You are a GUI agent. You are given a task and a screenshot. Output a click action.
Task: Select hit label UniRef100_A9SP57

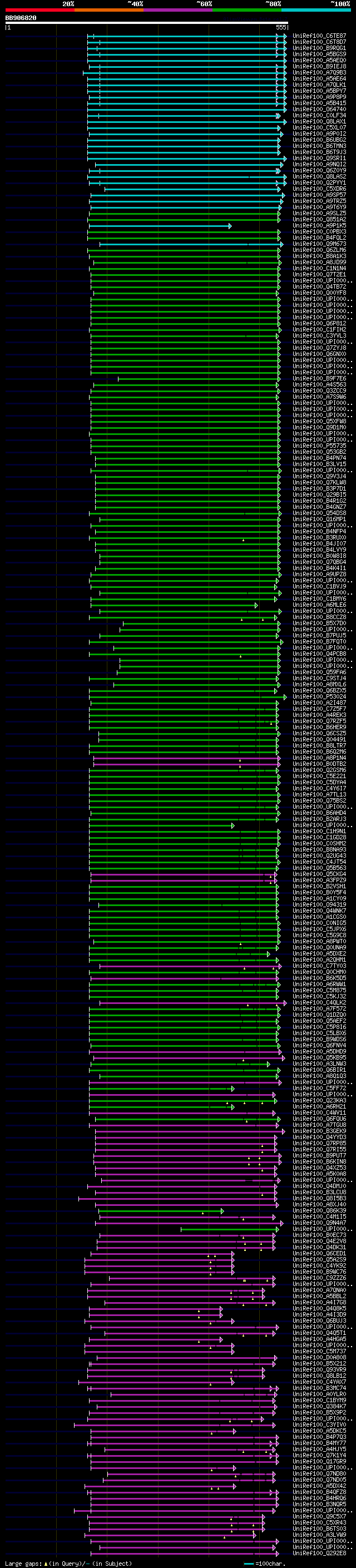319,195
